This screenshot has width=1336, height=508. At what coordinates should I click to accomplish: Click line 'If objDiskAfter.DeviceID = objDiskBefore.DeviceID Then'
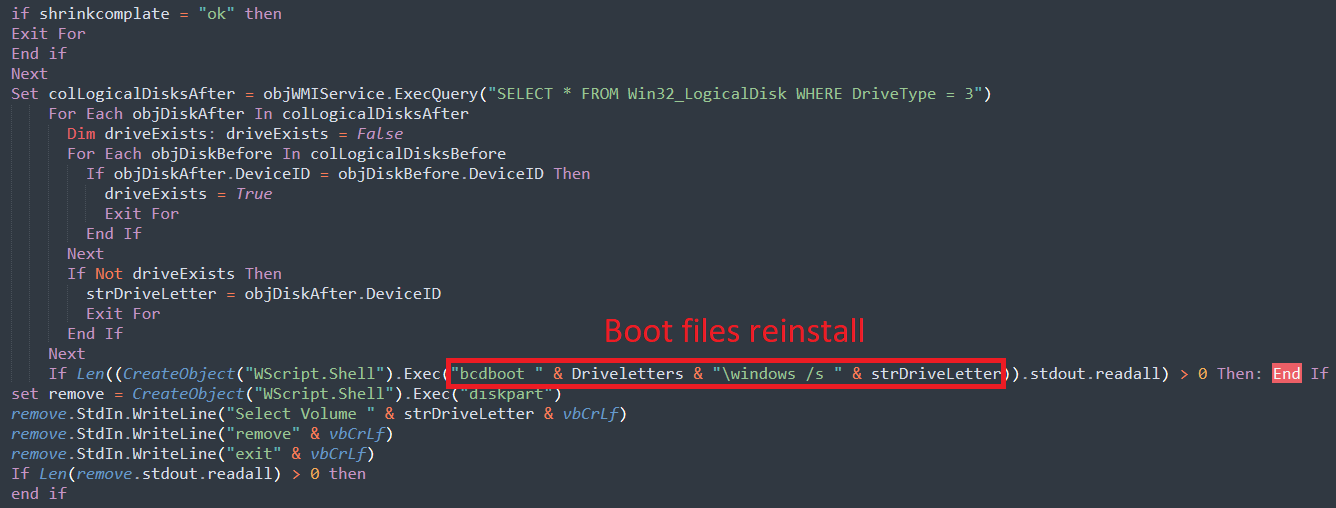point(338,174)
